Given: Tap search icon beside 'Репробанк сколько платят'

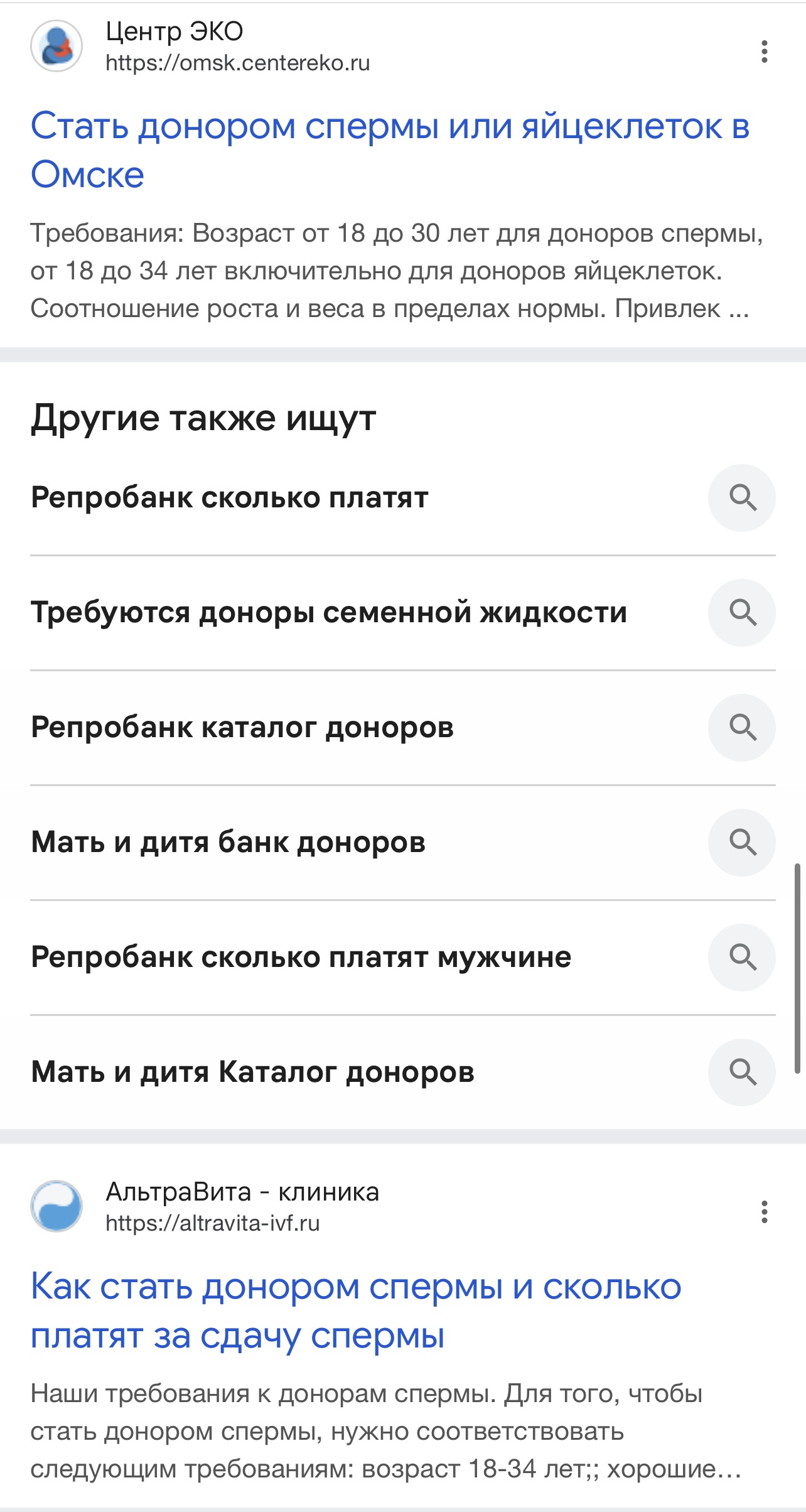Looking at the screenshot, I should 742,498.
